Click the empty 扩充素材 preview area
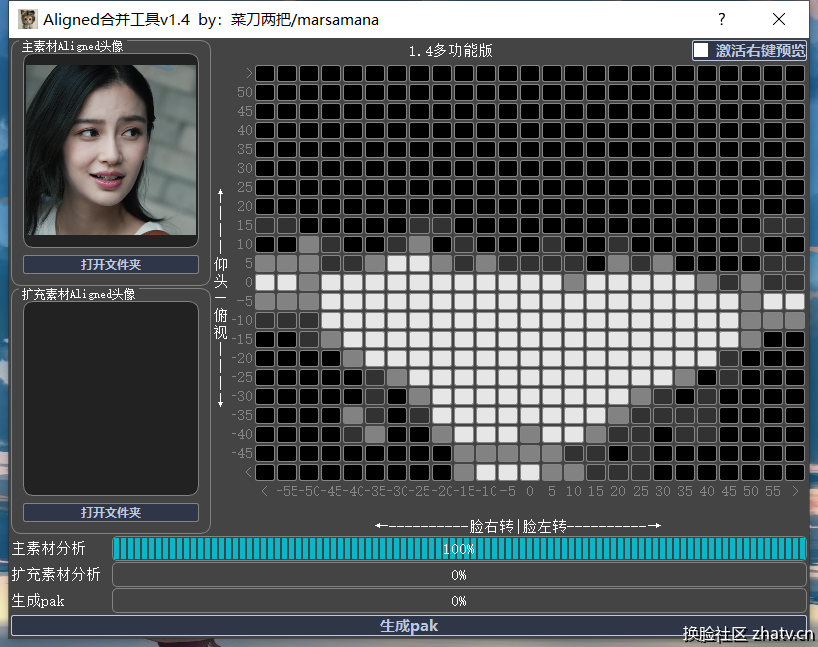The image size is (818, 647). click(x=111, y=398)
